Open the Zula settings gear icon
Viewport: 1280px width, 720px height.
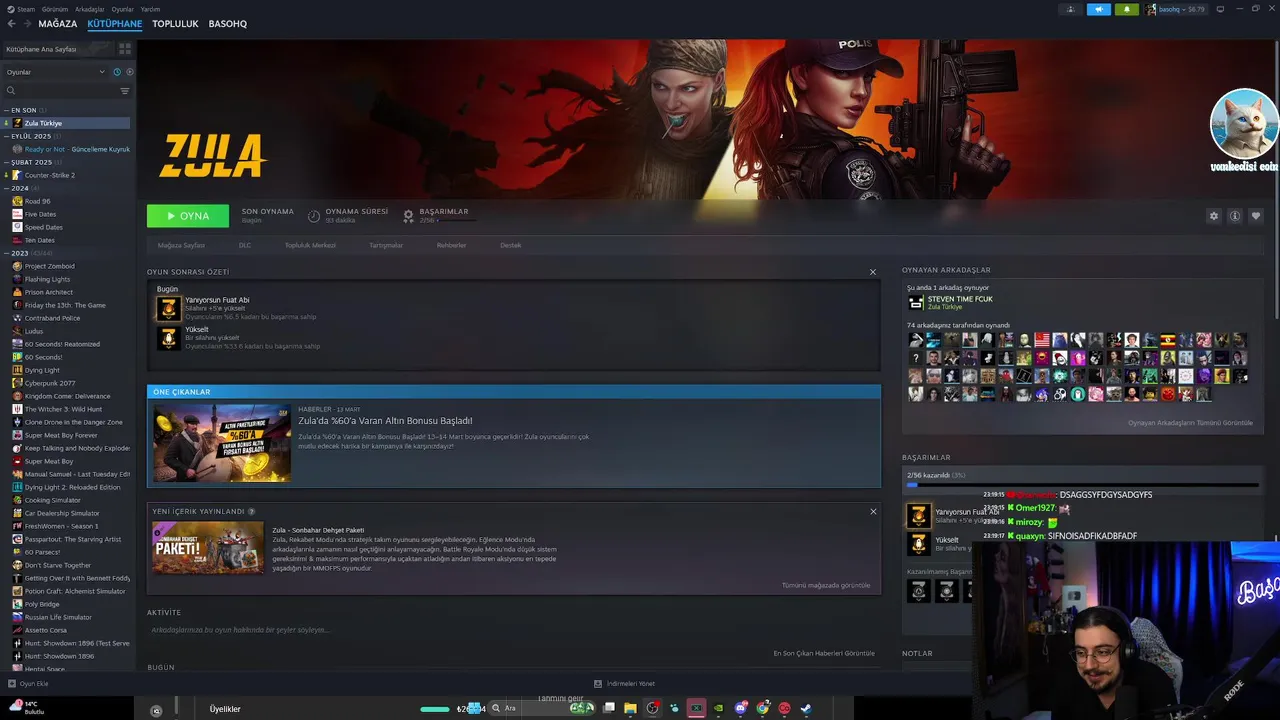pyautogui.click(x=1214, y=216)
